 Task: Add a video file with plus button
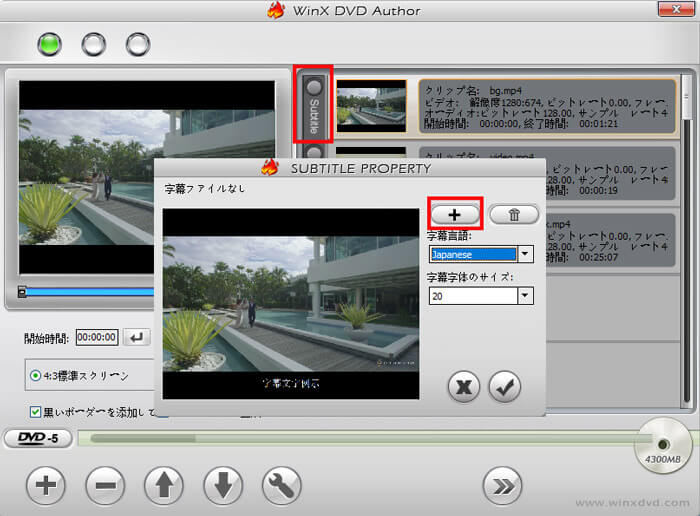[x=46, y=485]
